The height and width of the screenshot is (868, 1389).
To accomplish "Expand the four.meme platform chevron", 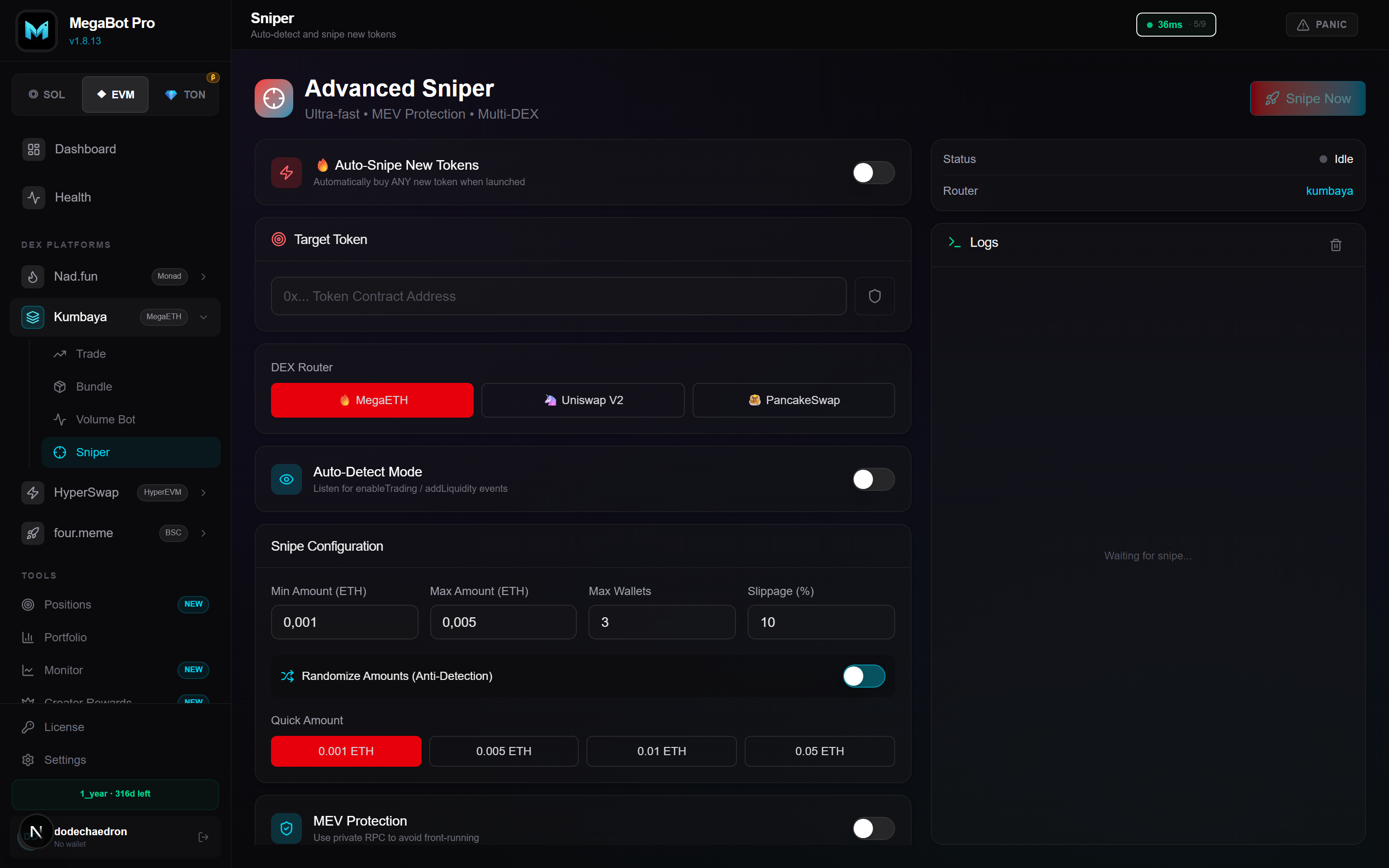I will click(204, 533).
